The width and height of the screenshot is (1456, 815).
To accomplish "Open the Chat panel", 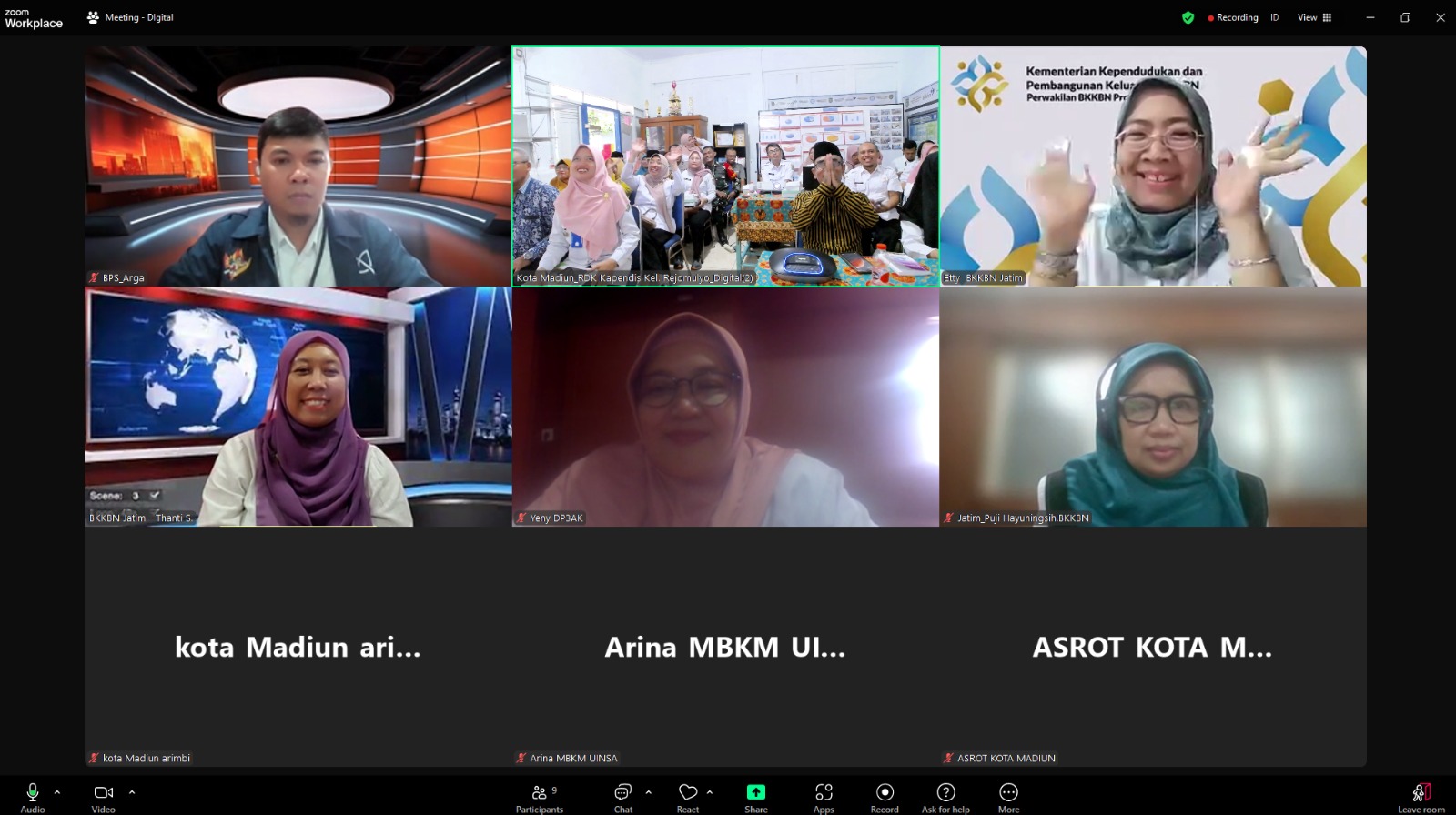I will [623, 796].
